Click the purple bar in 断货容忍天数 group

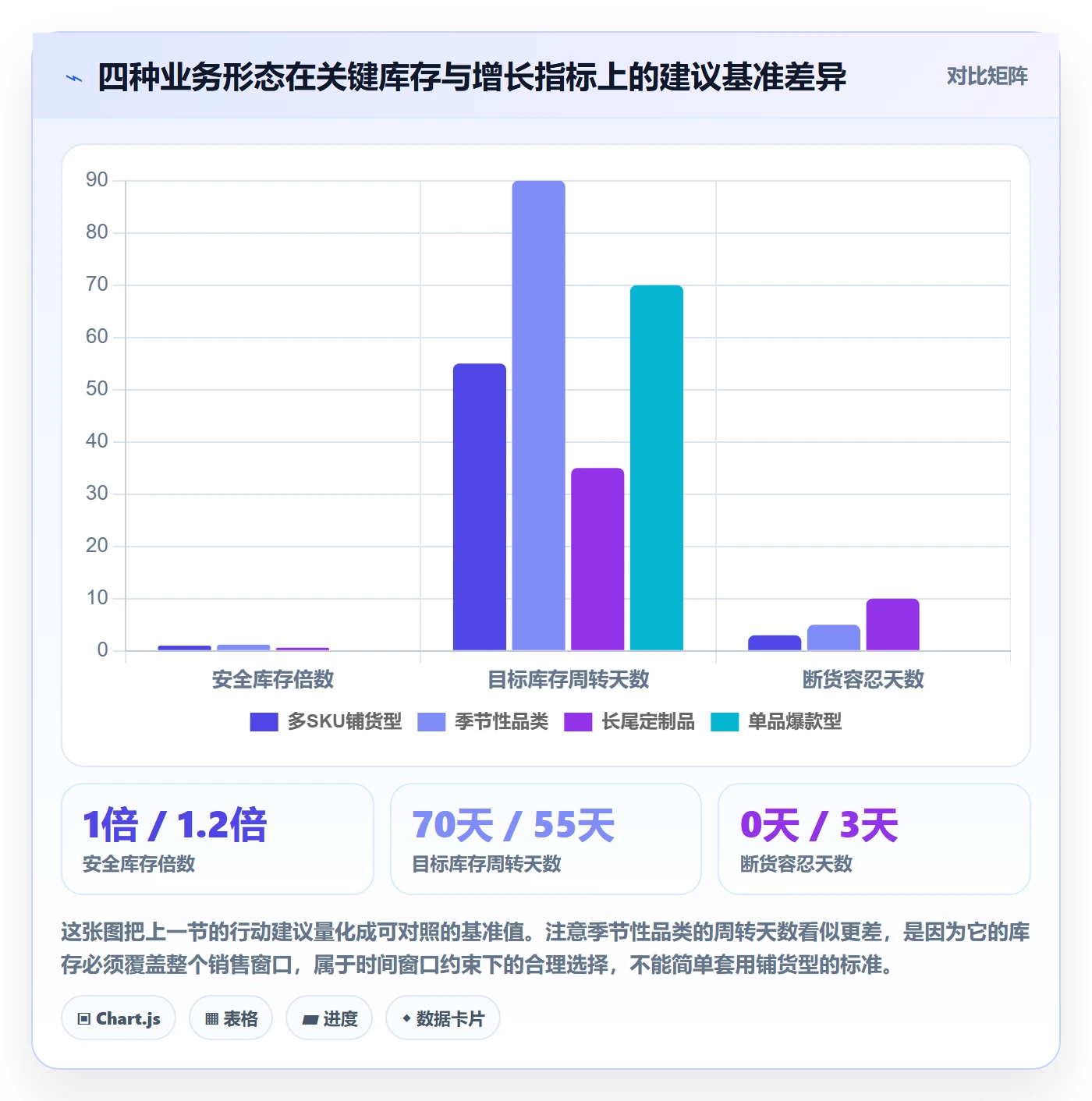(x=893, y=625)
